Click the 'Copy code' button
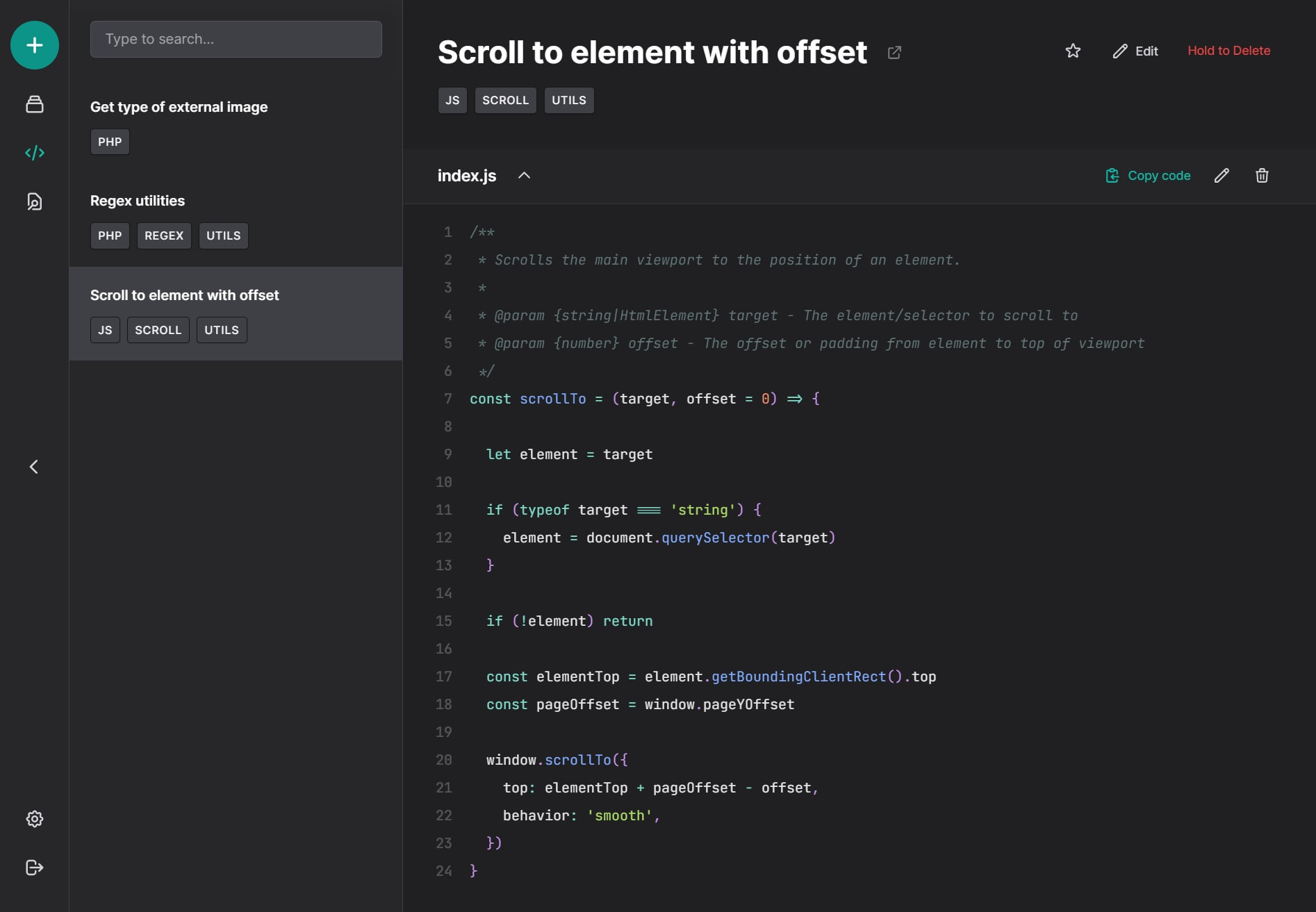1316x912 pixels. (1148, 176)
